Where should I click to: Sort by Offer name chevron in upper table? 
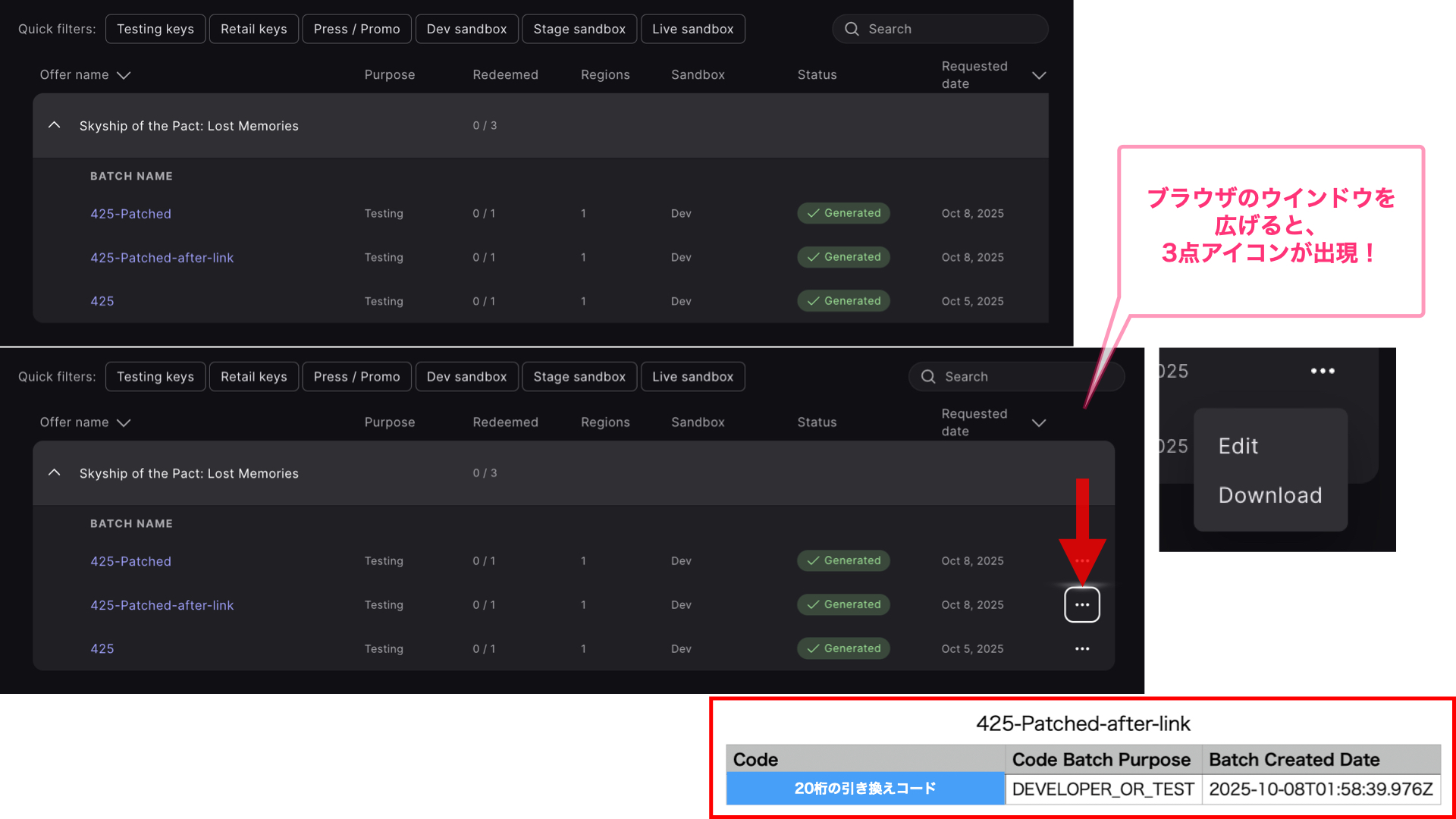click(x=124, y=75)
